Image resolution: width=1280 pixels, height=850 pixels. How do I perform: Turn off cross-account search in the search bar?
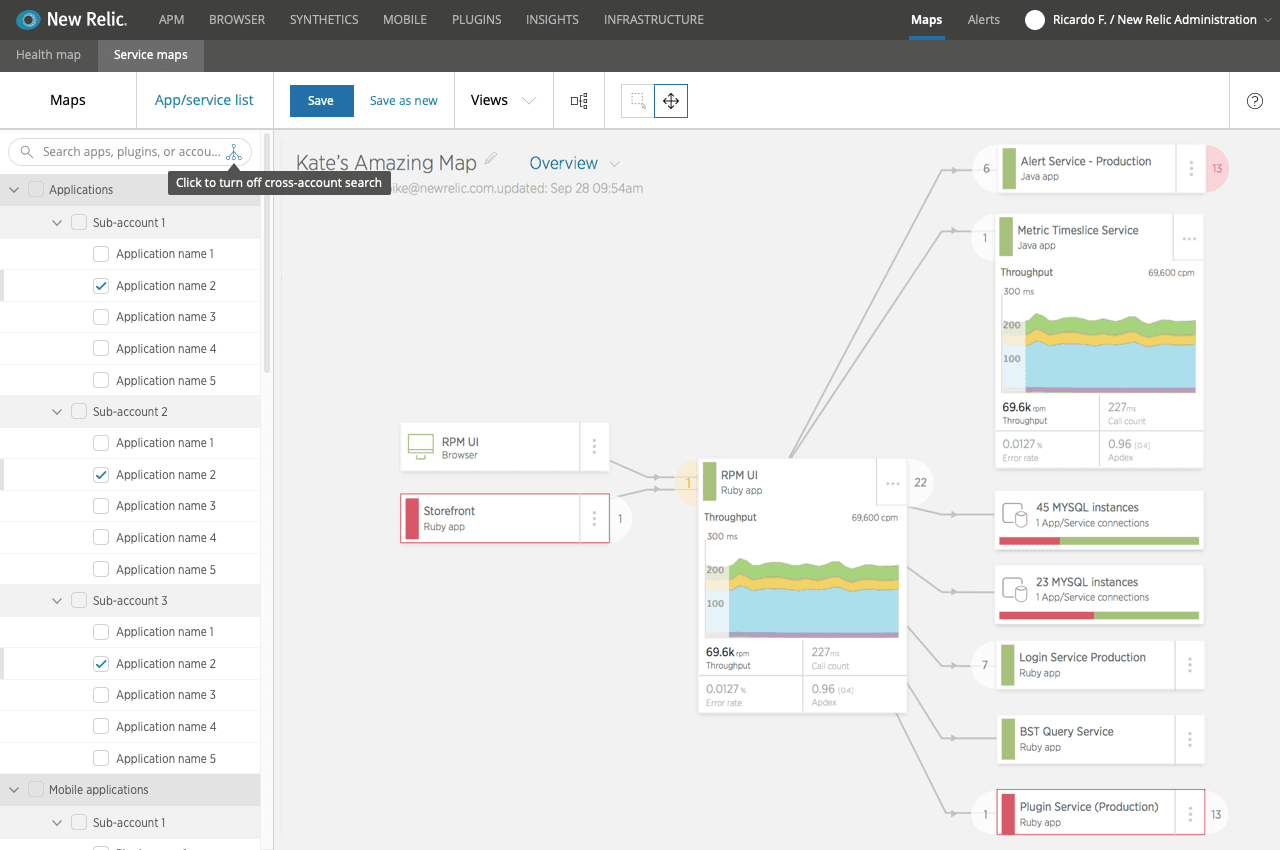234,152
